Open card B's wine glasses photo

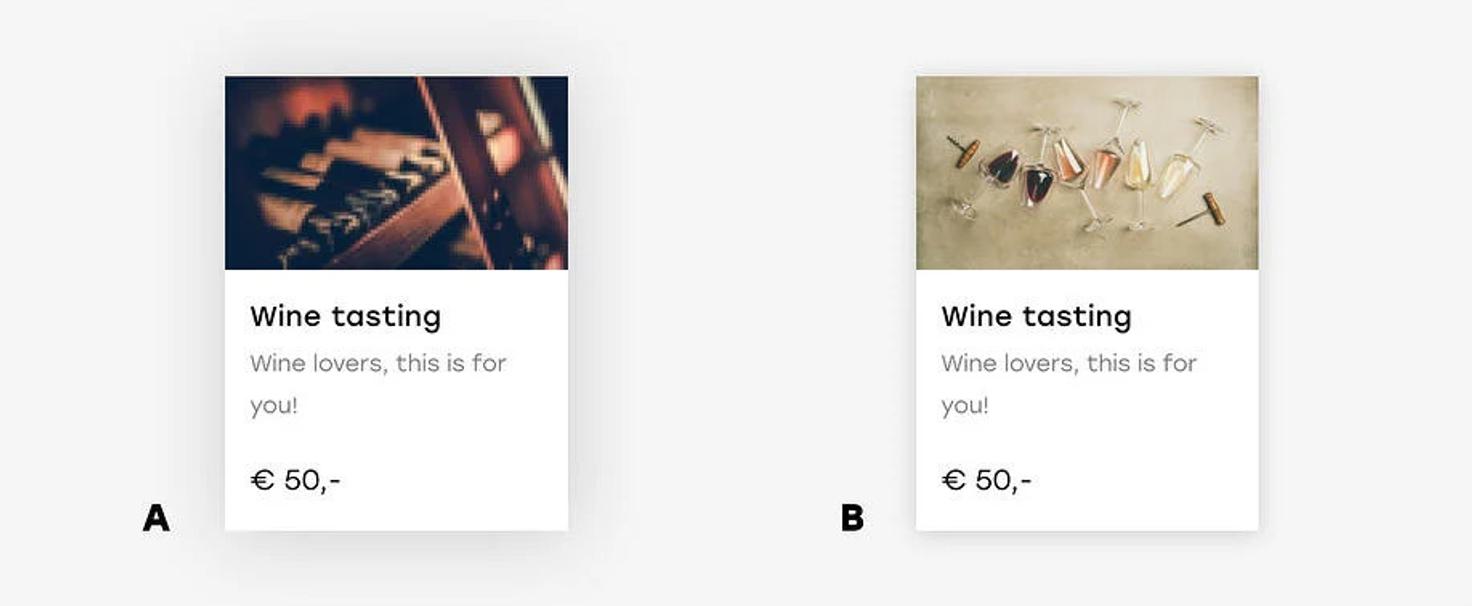point(1087,173)
